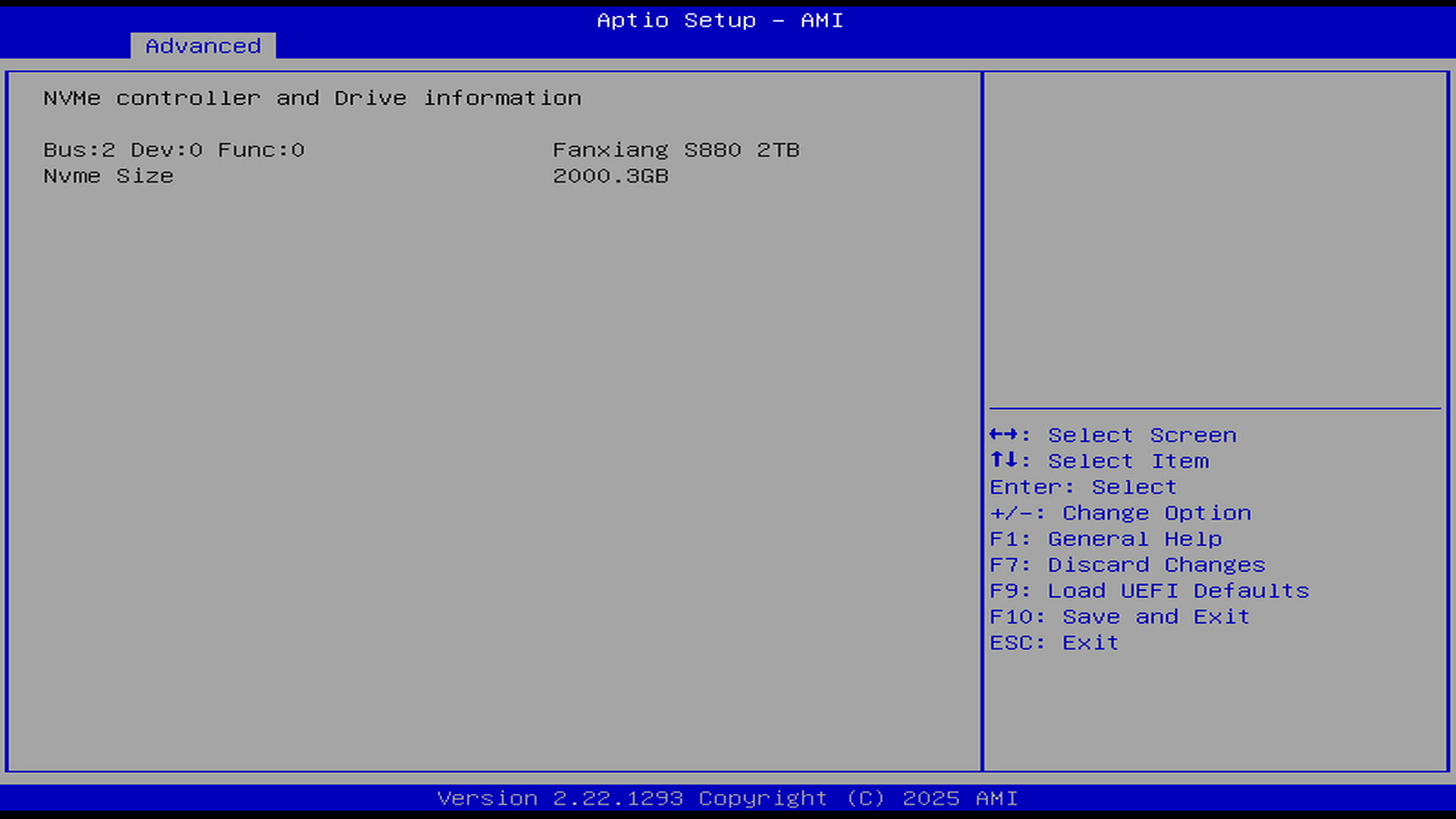Select the Advanced tab
Viewport: 1456px width, 819px height.
[202, 46]
